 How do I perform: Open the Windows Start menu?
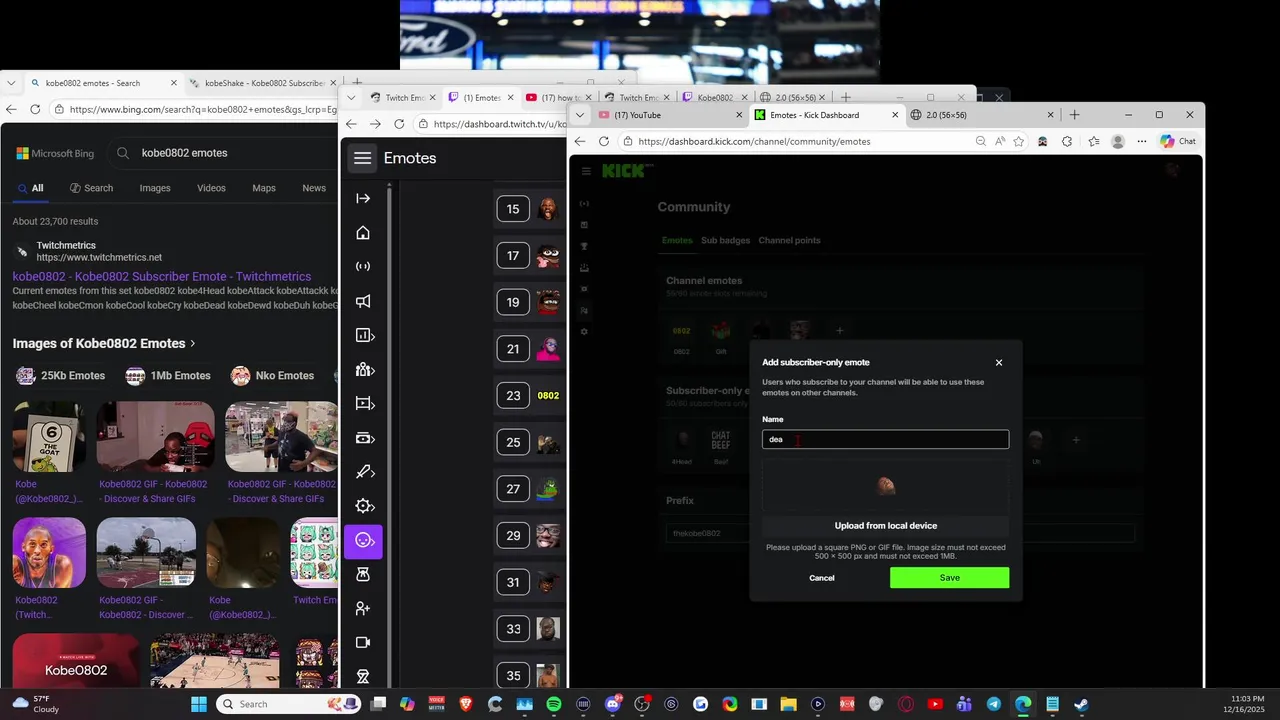pos(198,704)
